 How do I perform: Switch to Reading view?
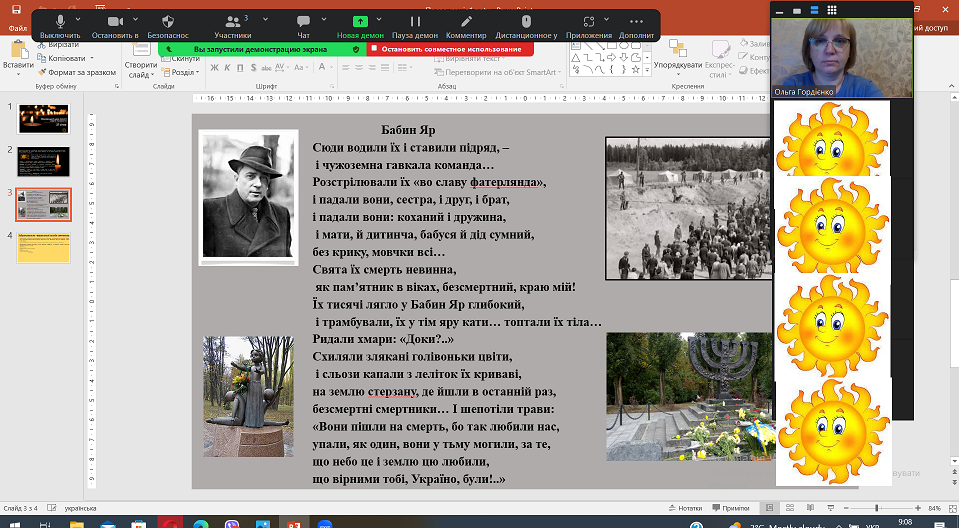pos(810,508)
